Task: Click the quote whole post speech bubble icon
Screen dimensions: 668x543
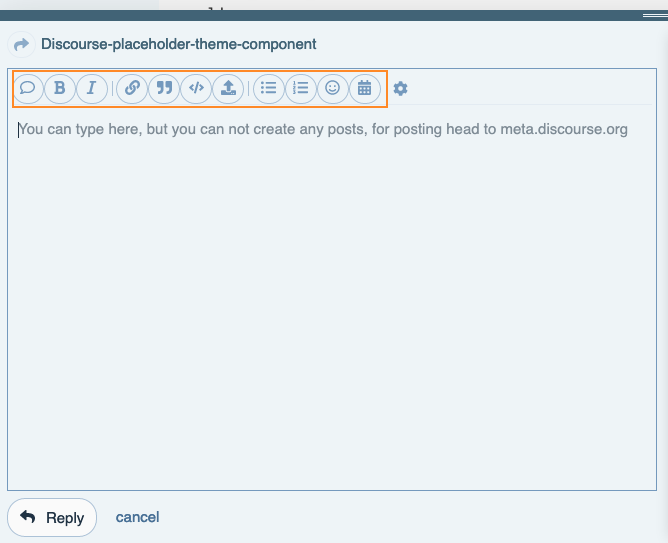Action: tap(28, 88)
